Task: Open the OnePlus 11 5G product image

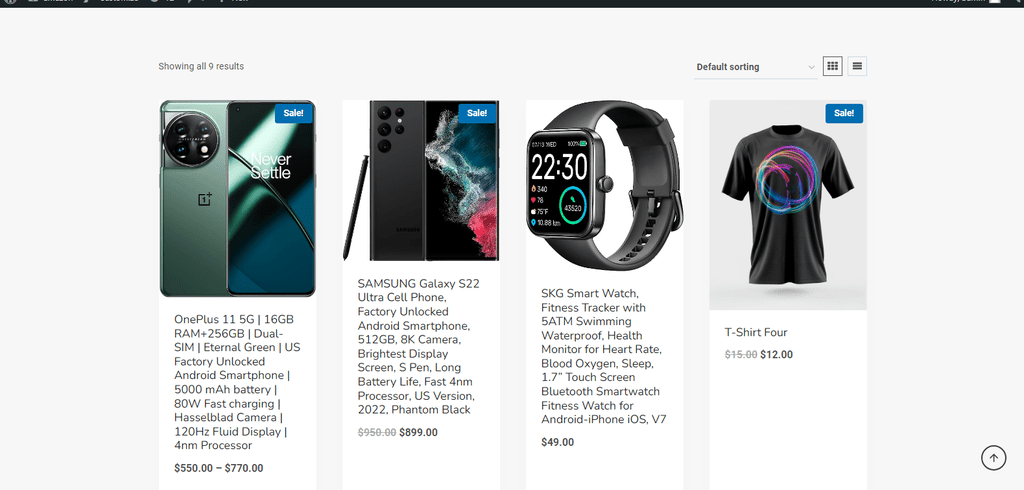Action: tap(238, 199)
